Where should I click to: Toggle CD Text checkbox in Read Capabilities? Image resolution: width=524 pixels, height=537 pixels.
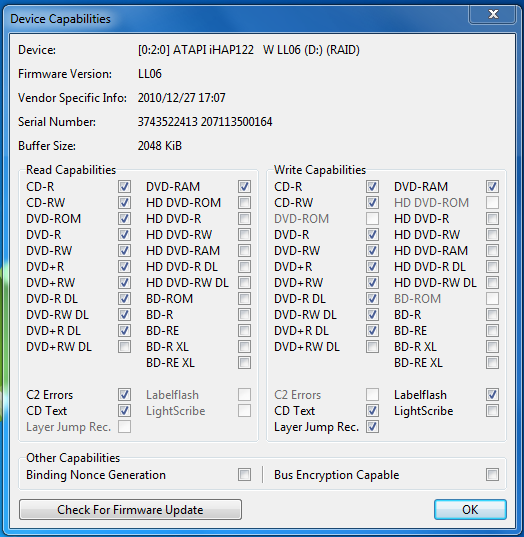point(124,411)
